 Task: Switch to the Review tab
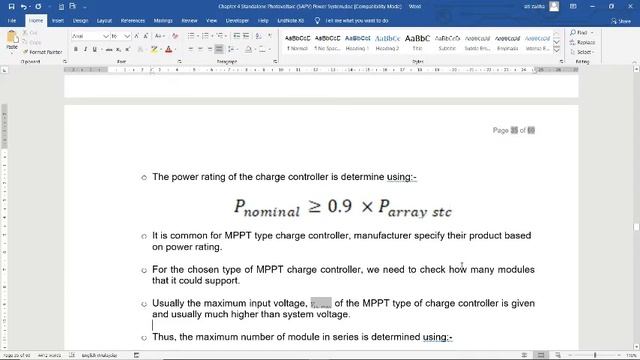189,20
